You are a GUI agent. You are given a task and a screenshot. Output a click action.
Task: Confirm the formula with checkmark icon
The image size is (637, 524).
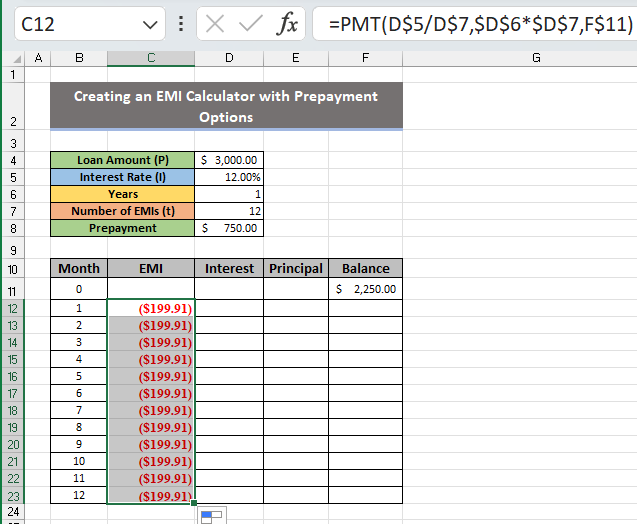click(x=250, y=24)
